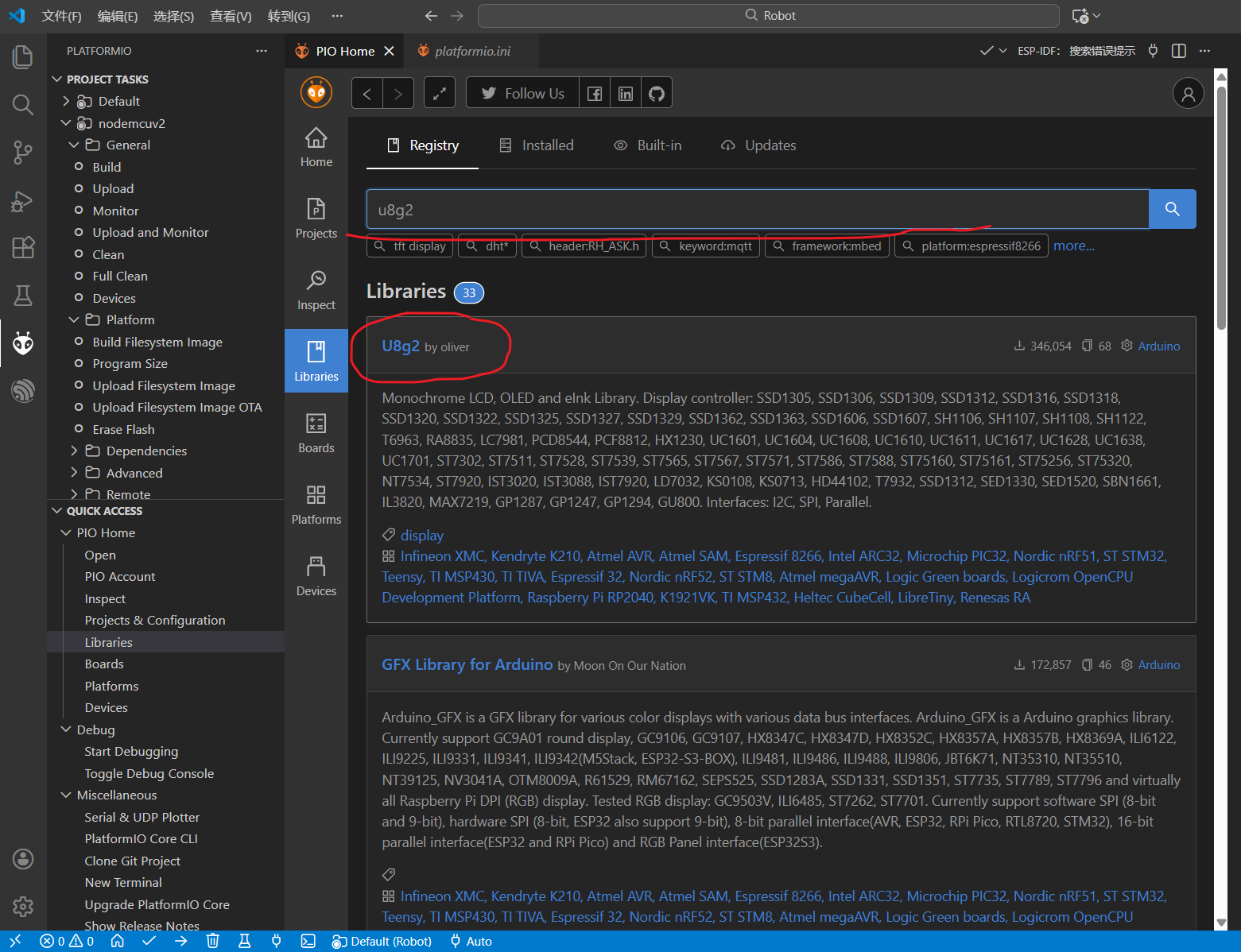Collapse the Miscellaneous group
1241x952 pixels.
[67, 795]
